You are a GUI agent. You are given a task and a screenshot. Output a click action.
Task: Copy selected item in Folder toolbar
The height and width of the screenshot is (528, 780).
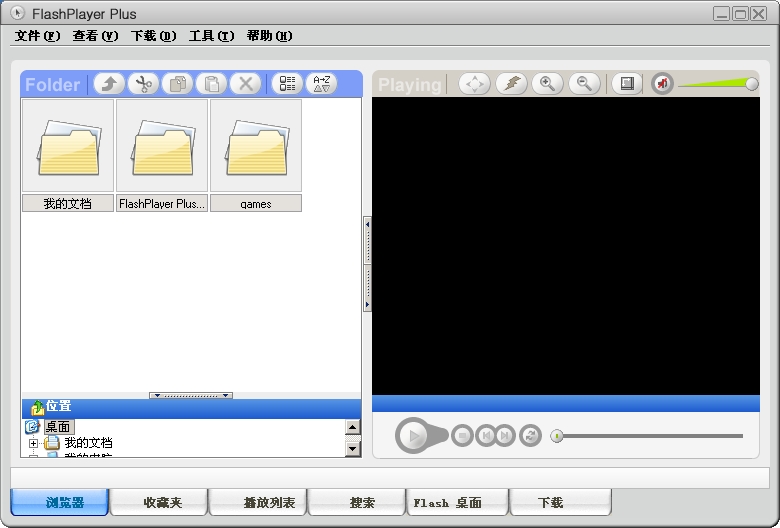click(x=178, y=84)
